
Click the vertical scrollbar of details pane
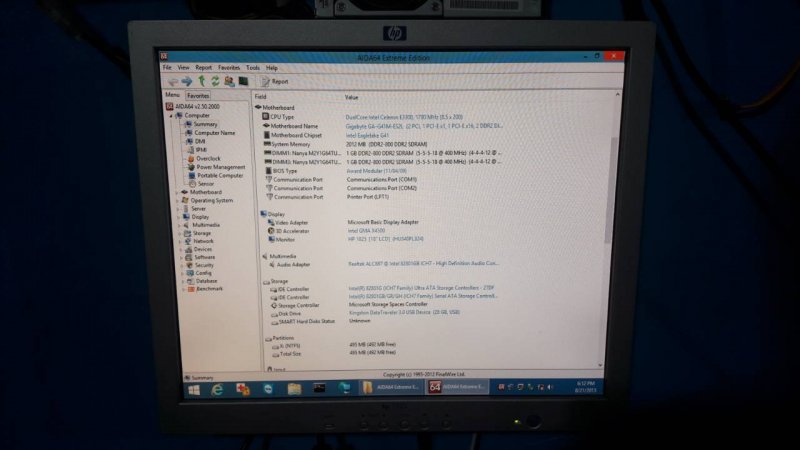(613, 200)
